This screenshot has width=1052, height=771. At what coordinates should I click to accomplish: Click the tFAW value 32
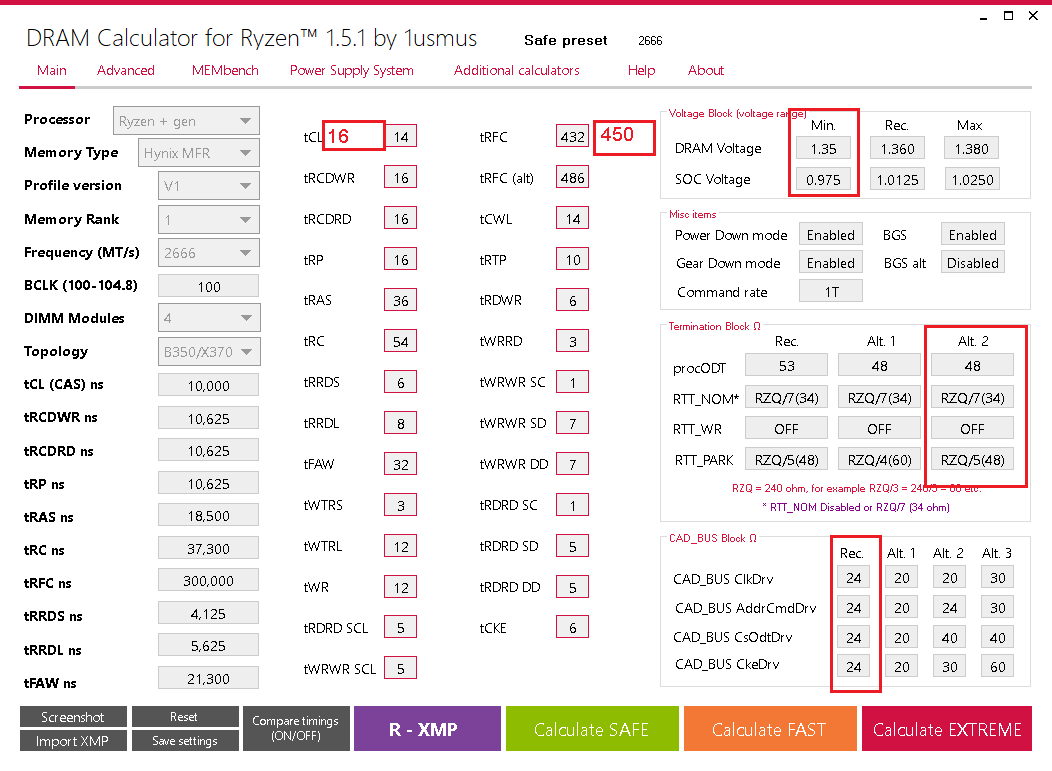coord(401,464)
